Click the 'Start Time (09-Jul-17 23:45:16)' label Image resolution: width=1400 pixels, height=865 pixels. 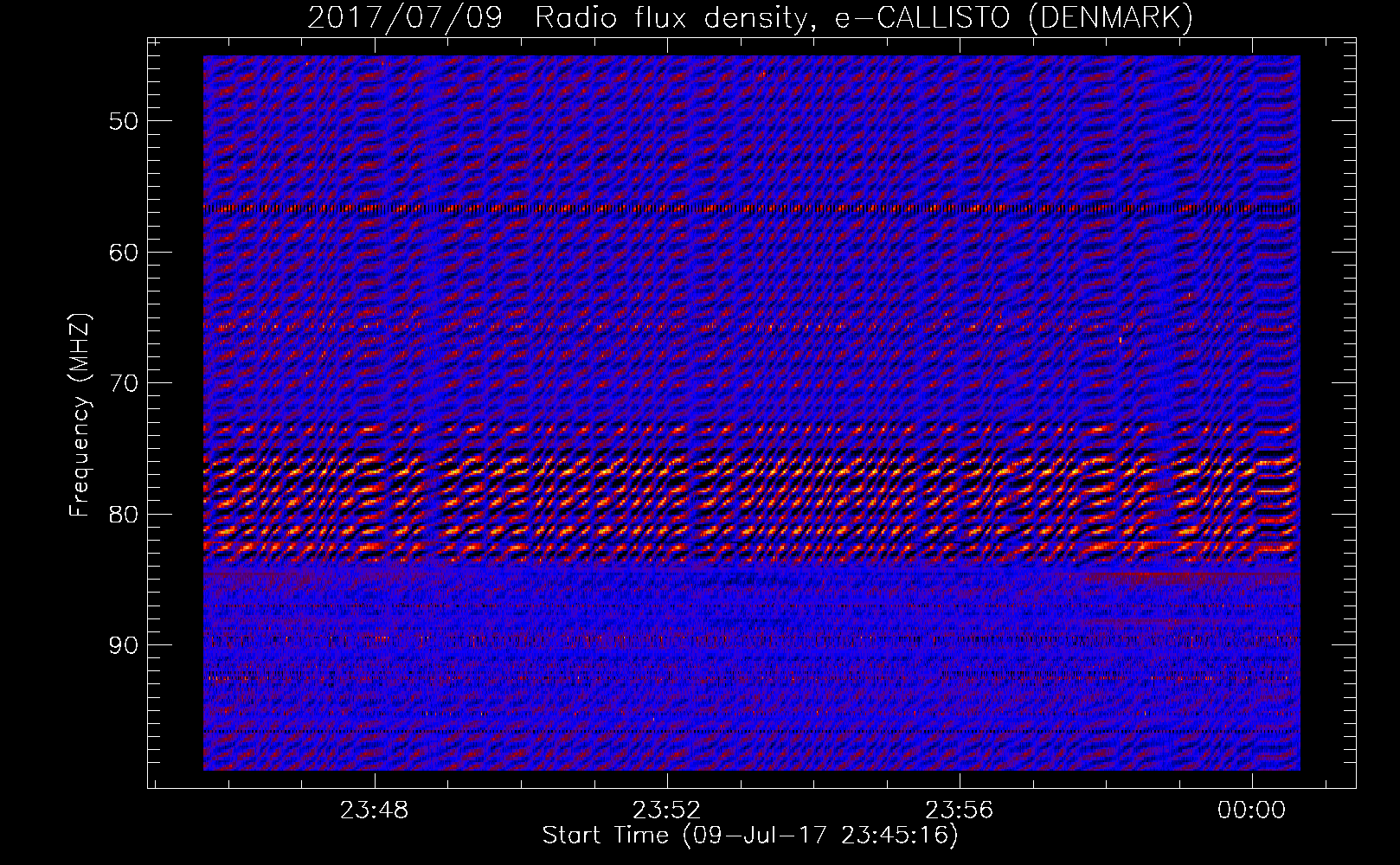pos(750,836)
